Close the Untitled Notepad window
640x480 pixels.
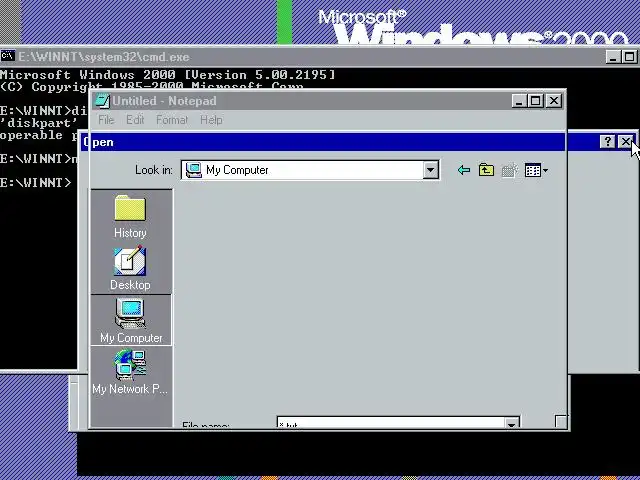(x=554, y=101)
